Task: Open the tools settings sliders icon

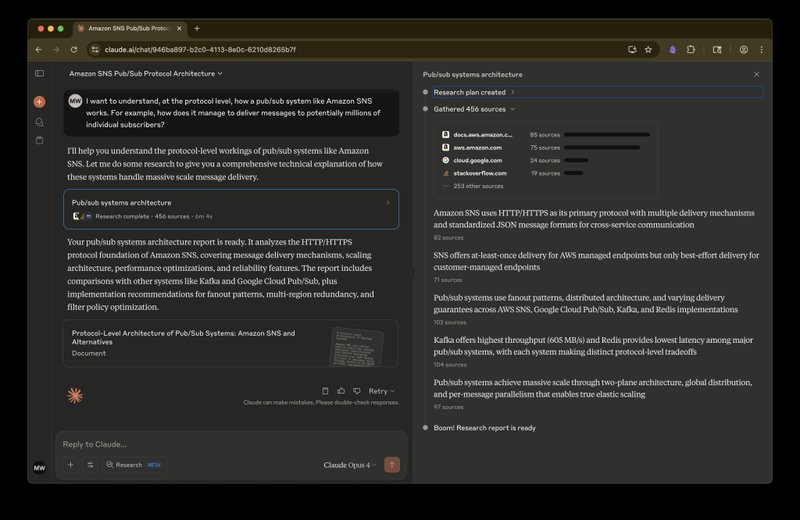Action: 90,464
